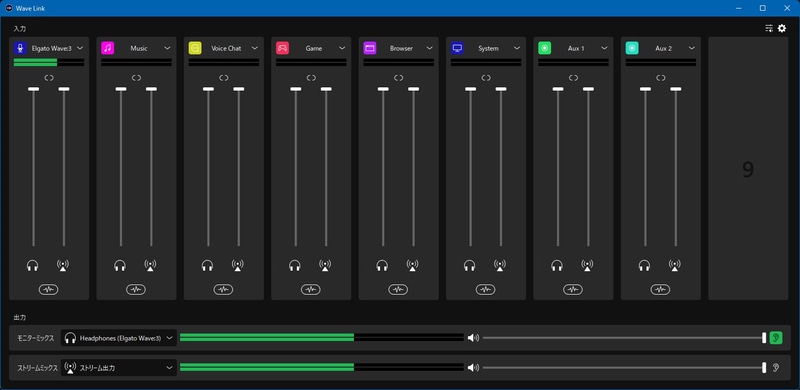Click the purple Browser channel icon
800x390 pixels.
370,48
